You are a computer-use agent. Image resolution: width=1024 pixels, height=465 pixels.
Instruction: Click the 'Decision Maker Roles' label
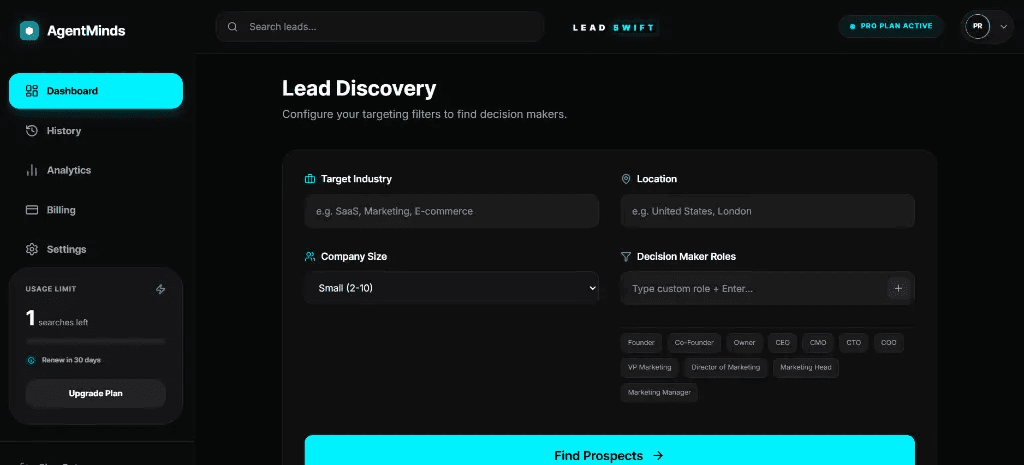686,257
